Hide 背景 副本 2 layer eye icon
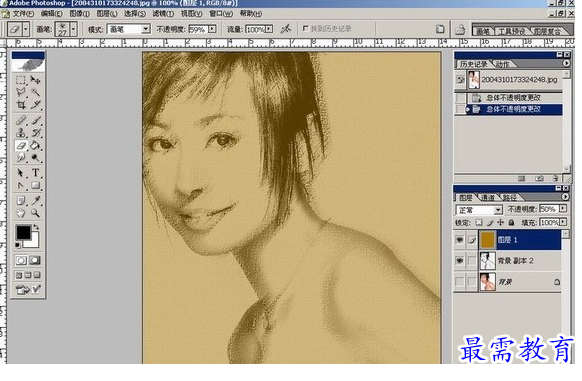 460,261
